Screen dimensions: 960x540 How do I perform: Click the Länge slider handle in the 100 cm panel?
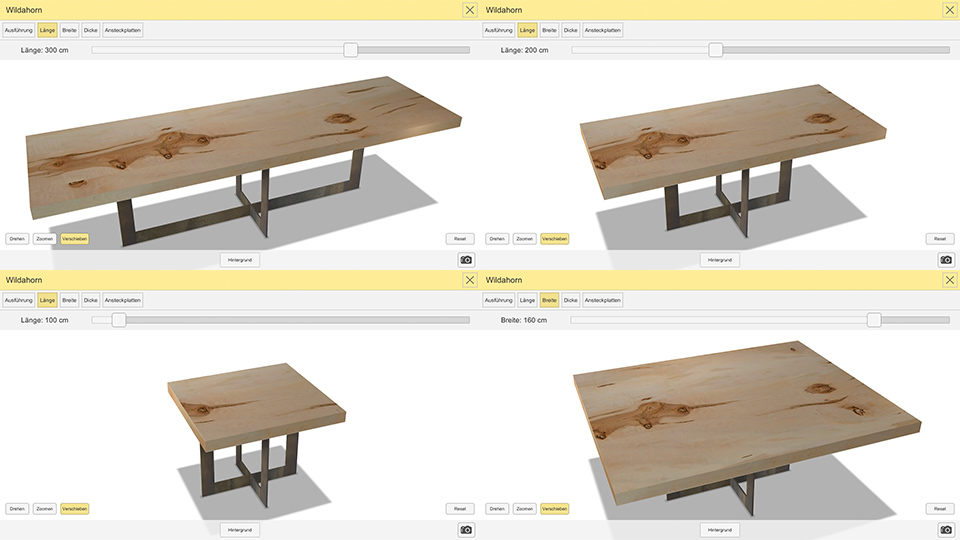pyautogui.click(x=119, y=320)
